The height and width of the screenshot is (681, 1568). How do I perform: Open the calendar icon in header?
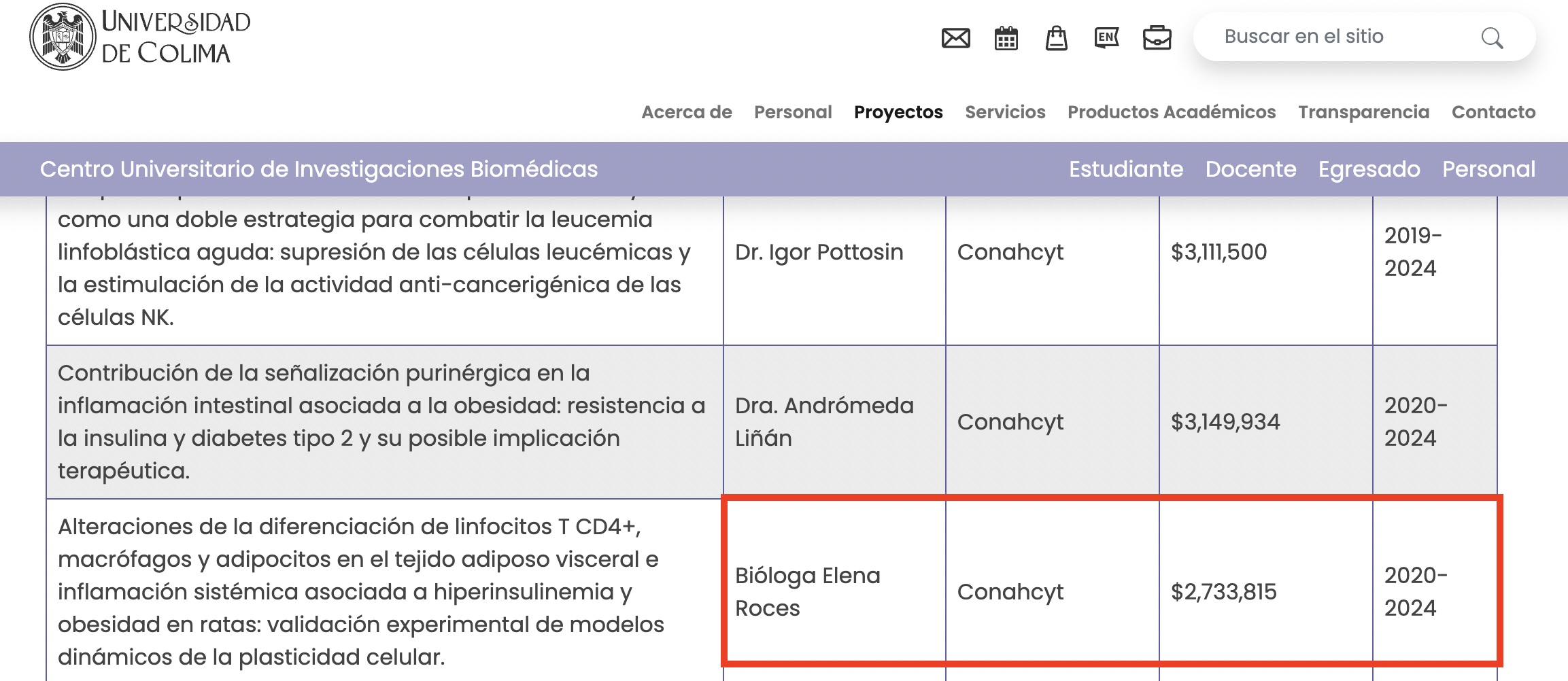(1006, 38)
